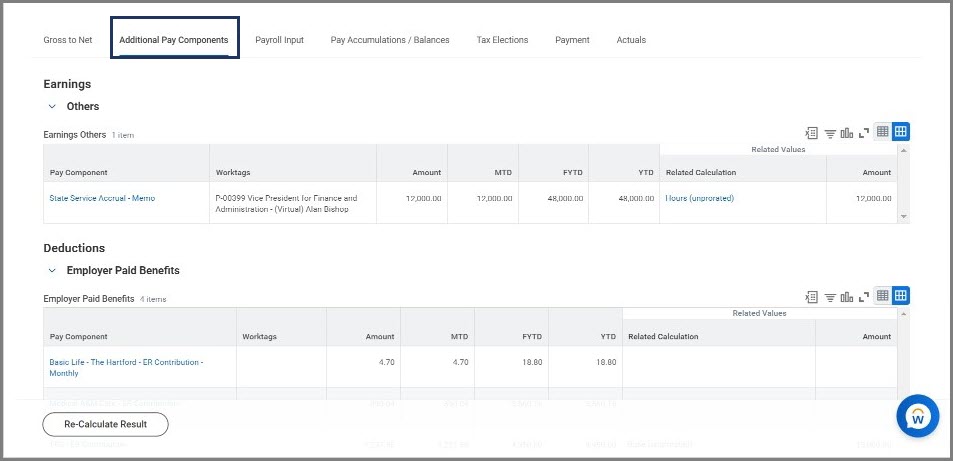This screenshot has height=461, width=953.
Task: Export Earnings Others table to Excel
Action: (x=812, y=132)
